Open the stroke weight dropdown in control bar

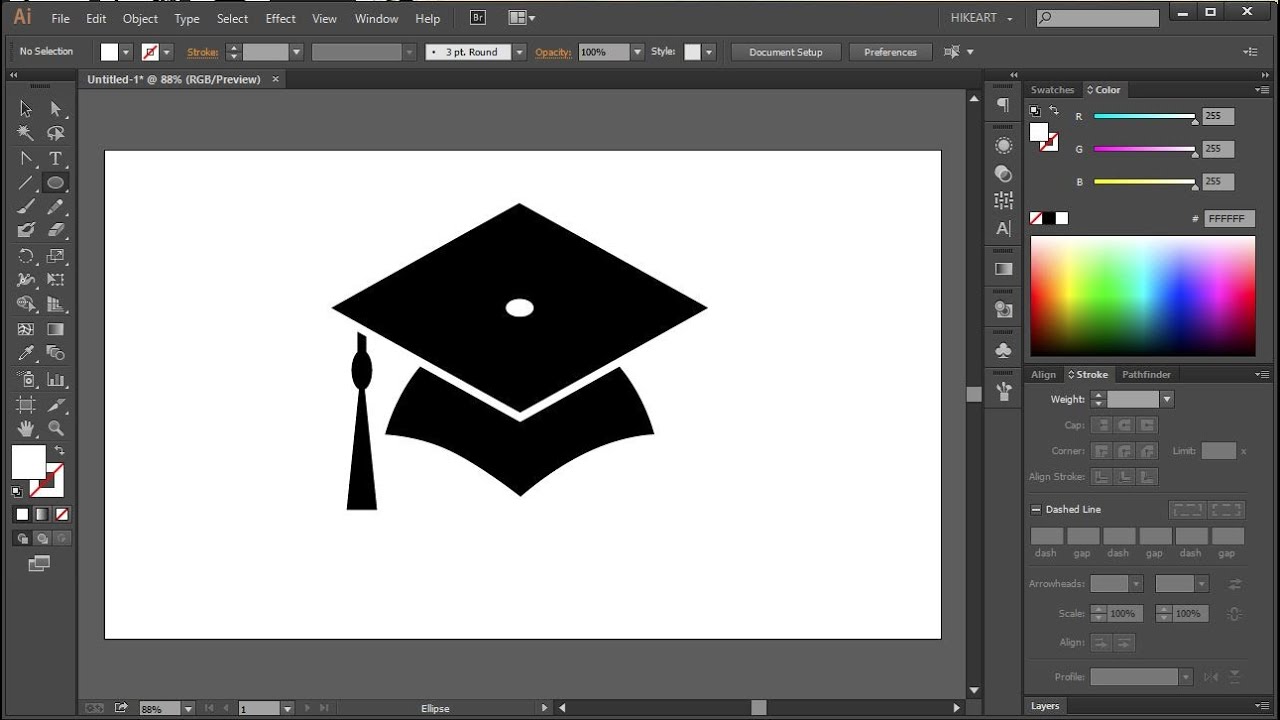[x=296, y=52]
